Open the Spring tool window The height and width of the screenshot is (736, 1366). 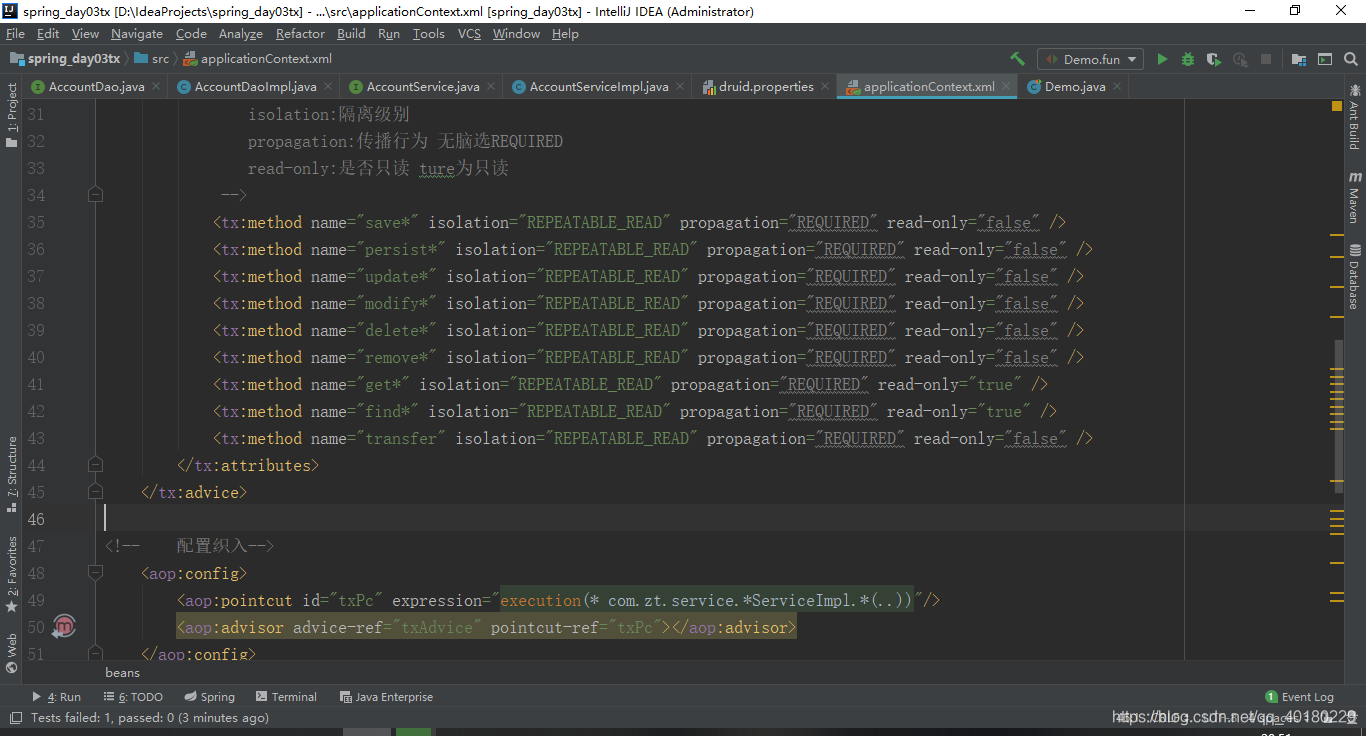point(210,697)
